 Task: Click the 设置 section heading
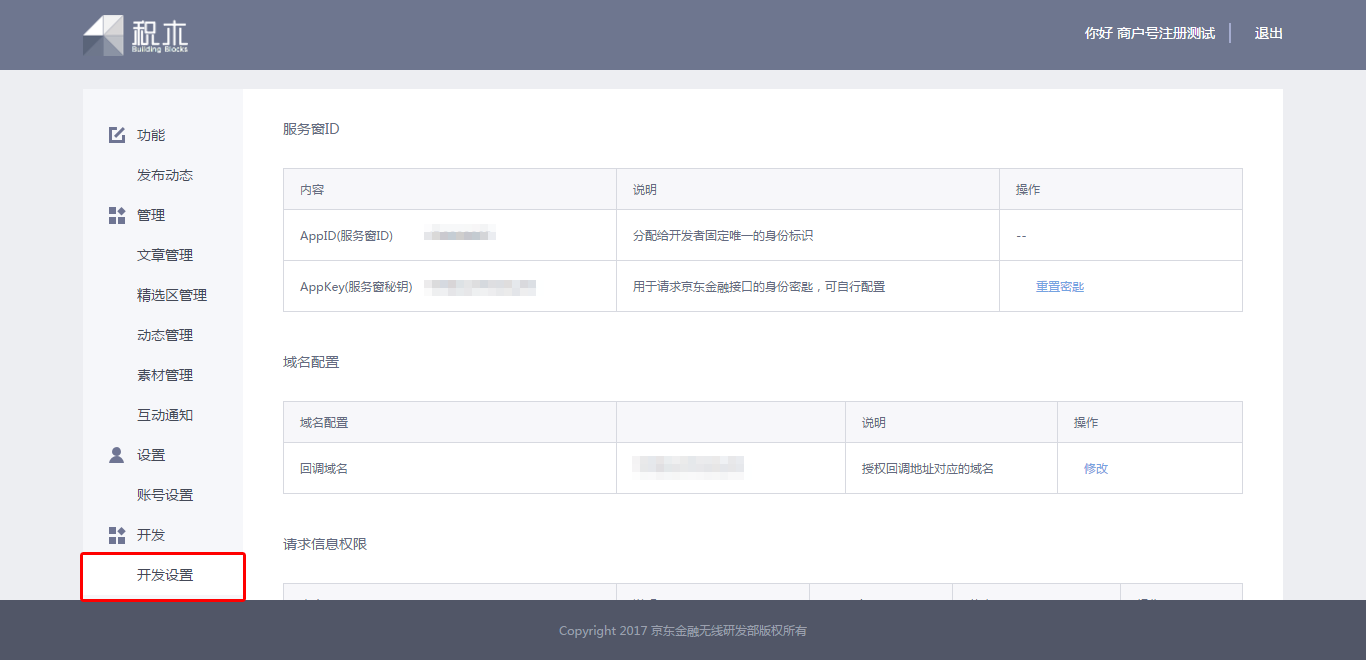pyautogui.click(x=151, y=455)
